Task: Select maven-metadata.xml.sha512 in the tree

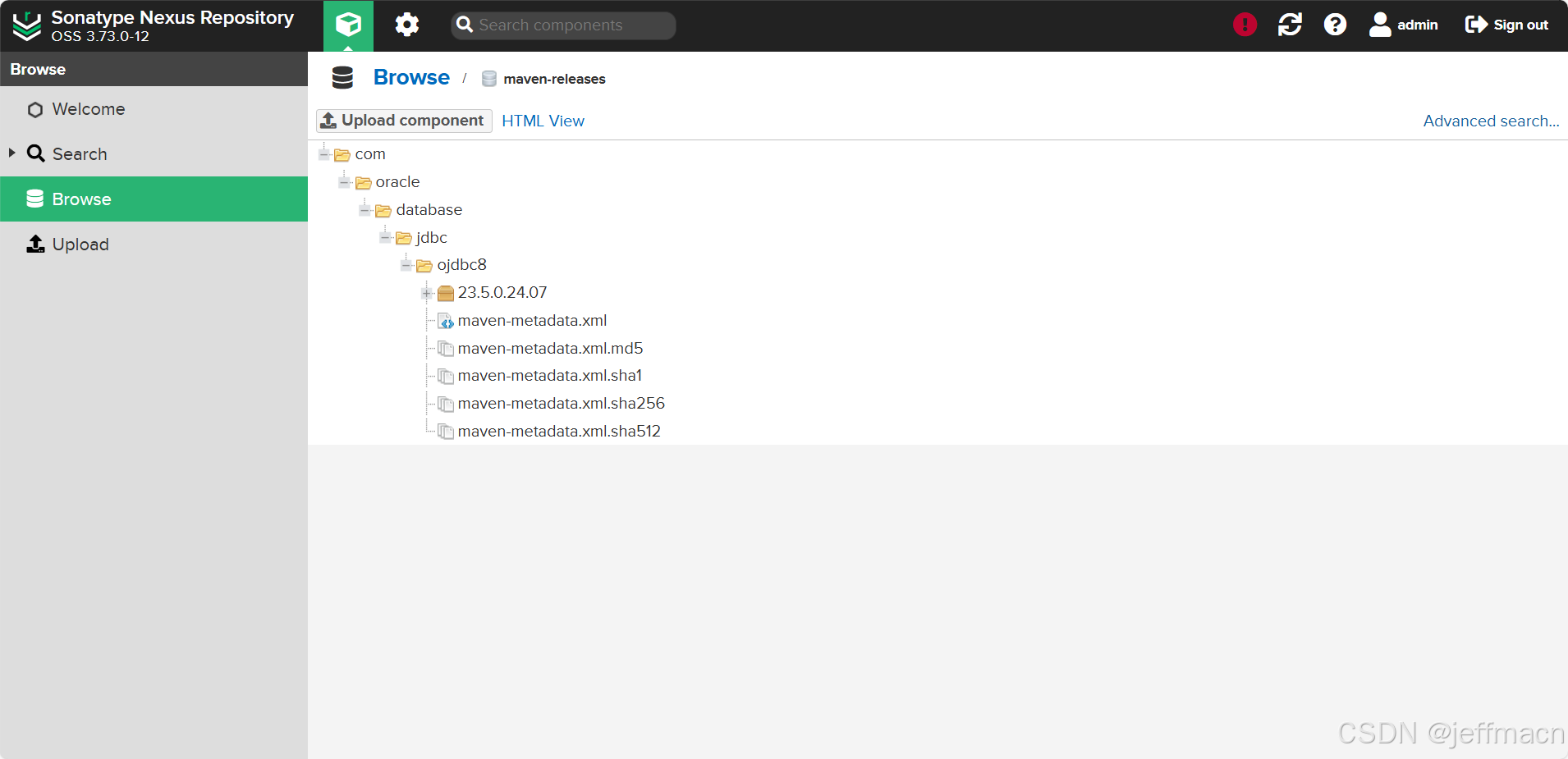Action: [559, 432]
